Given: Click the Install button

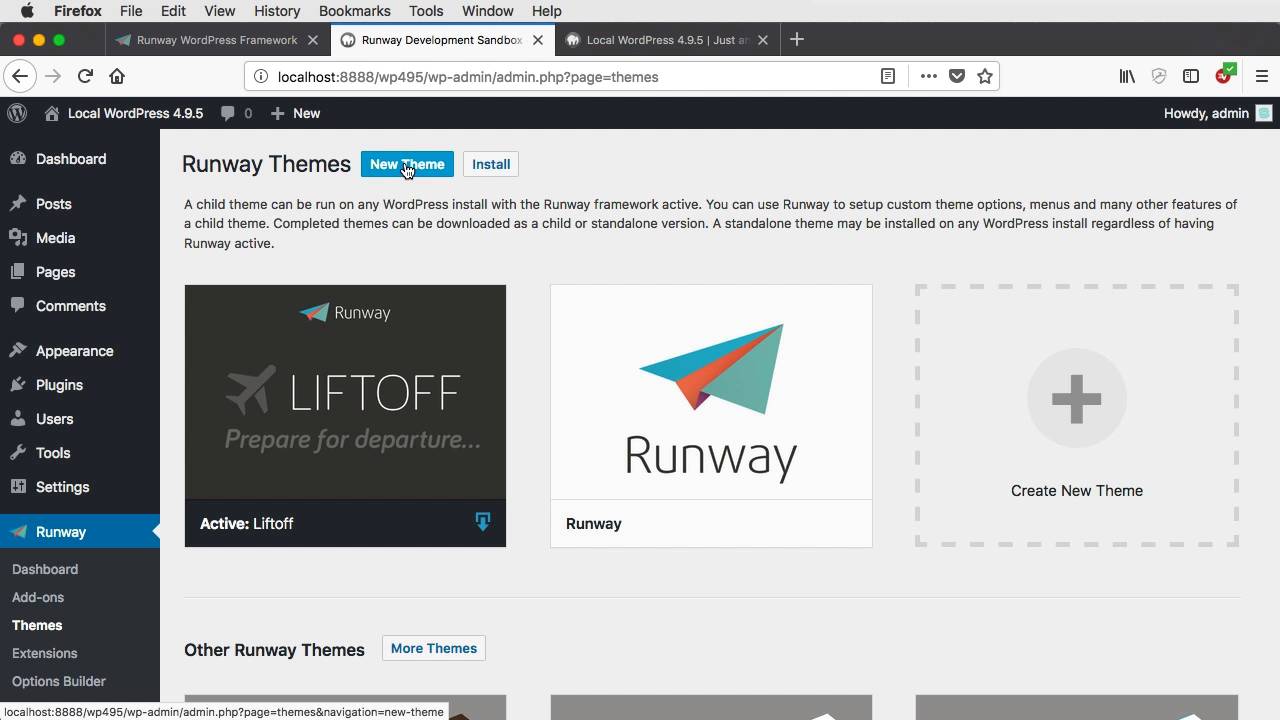Looking at the screenshot, I should (491, 164).
